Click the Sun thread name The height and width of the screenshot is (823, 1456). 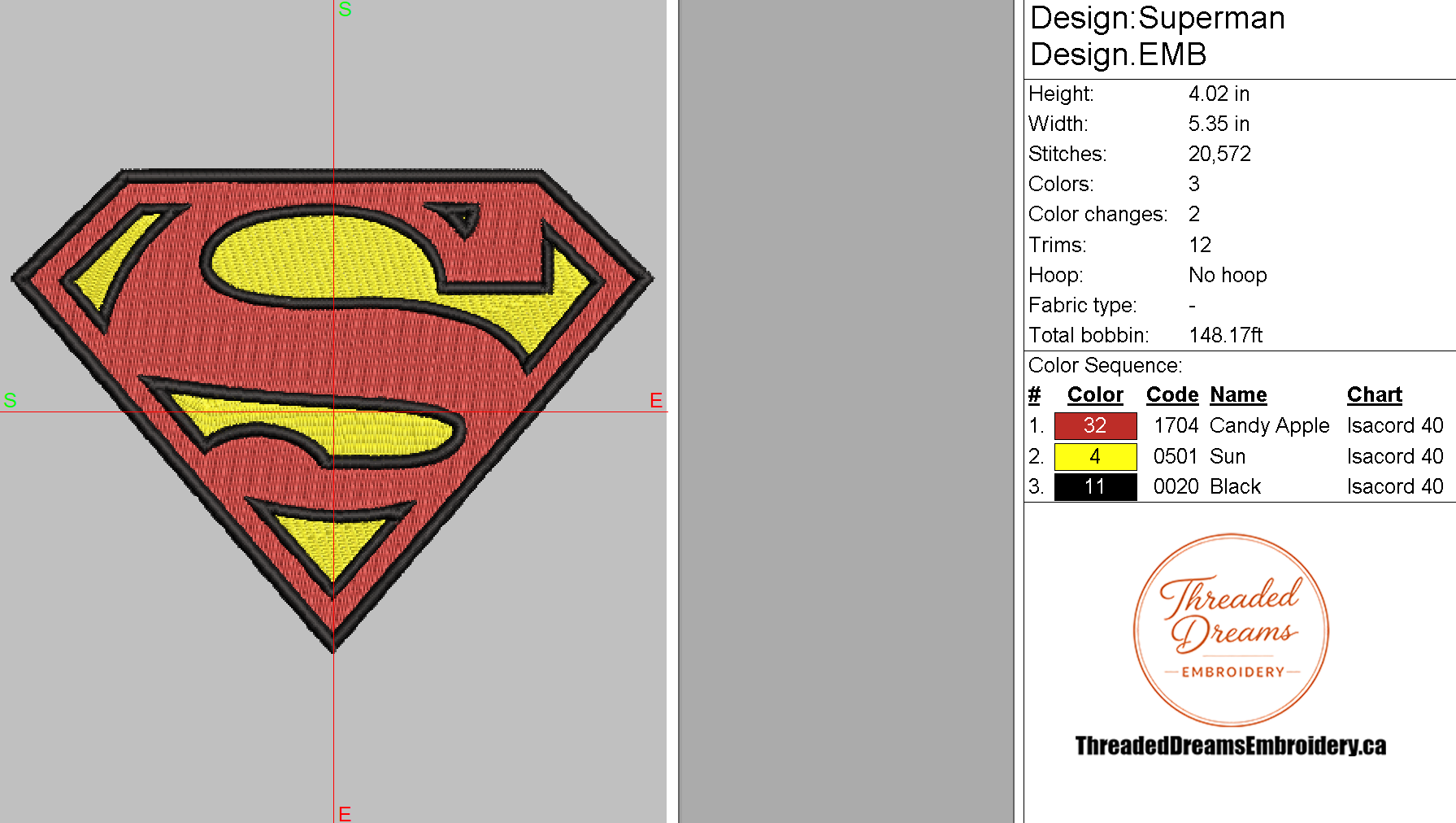[1228, 456]
